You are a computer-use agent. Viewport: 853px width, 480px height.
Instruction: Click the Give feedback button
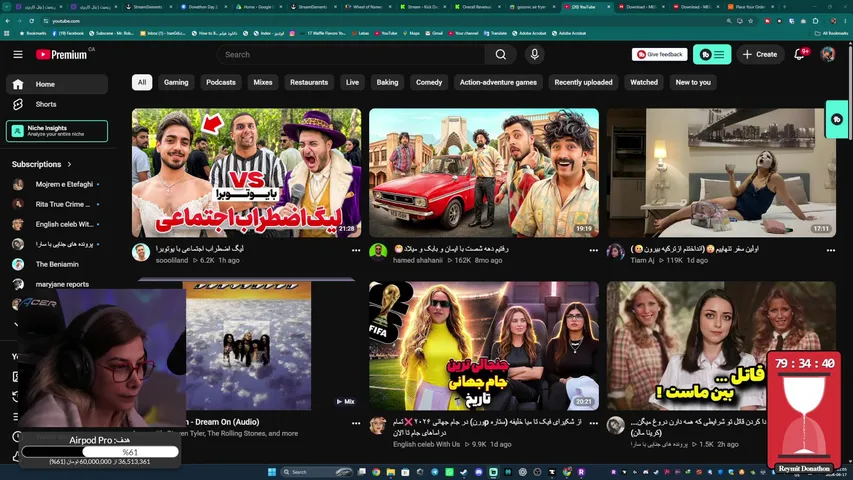pos(660,54)
